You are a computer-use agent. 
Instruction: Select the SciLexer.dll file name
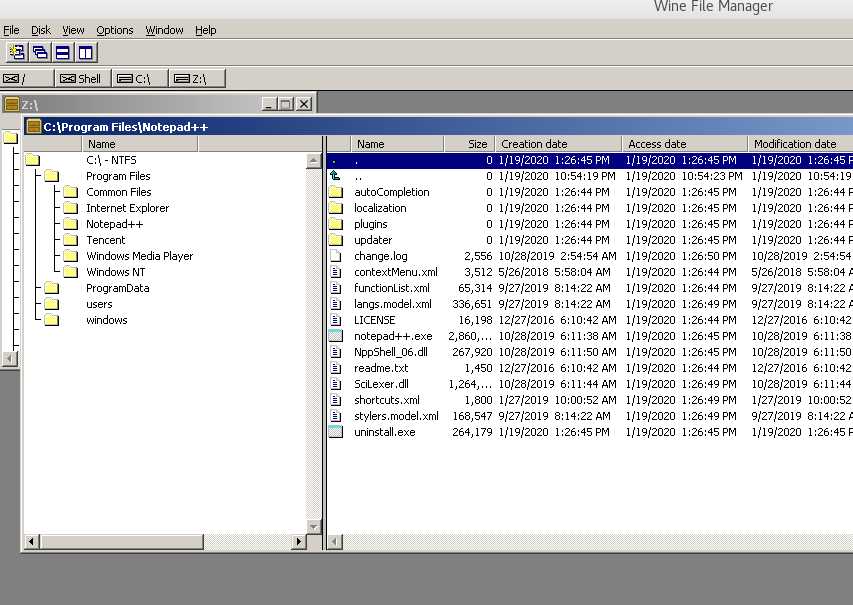tap(381, 384)
